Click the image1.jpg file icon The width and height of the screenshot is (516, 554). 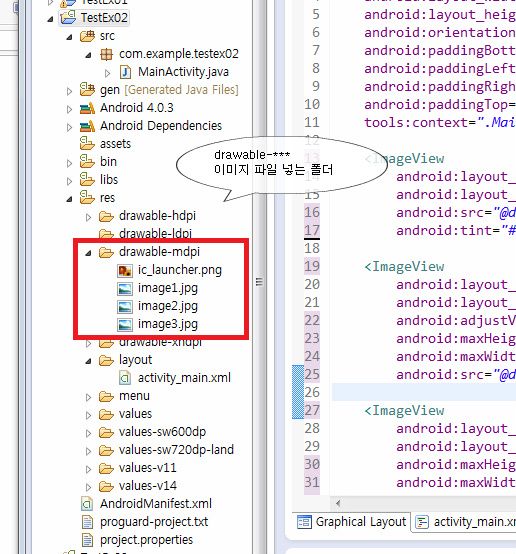coord(125,288)
